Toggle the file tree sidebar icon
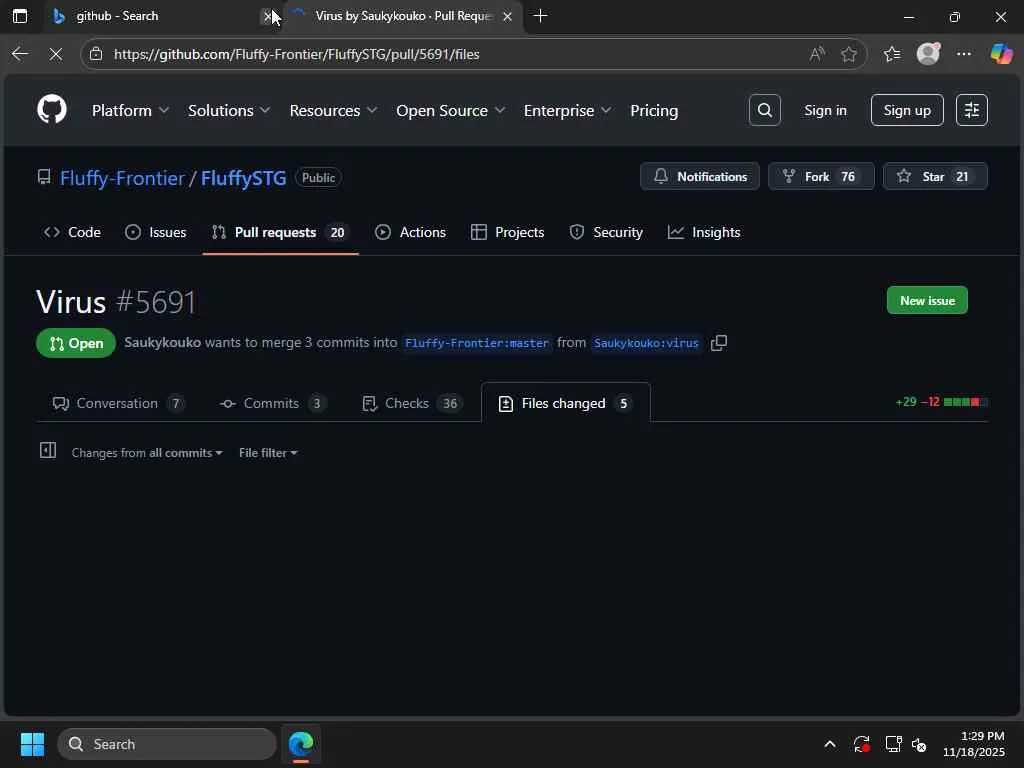Screen dimensions: 1024x768 point(48,450)
